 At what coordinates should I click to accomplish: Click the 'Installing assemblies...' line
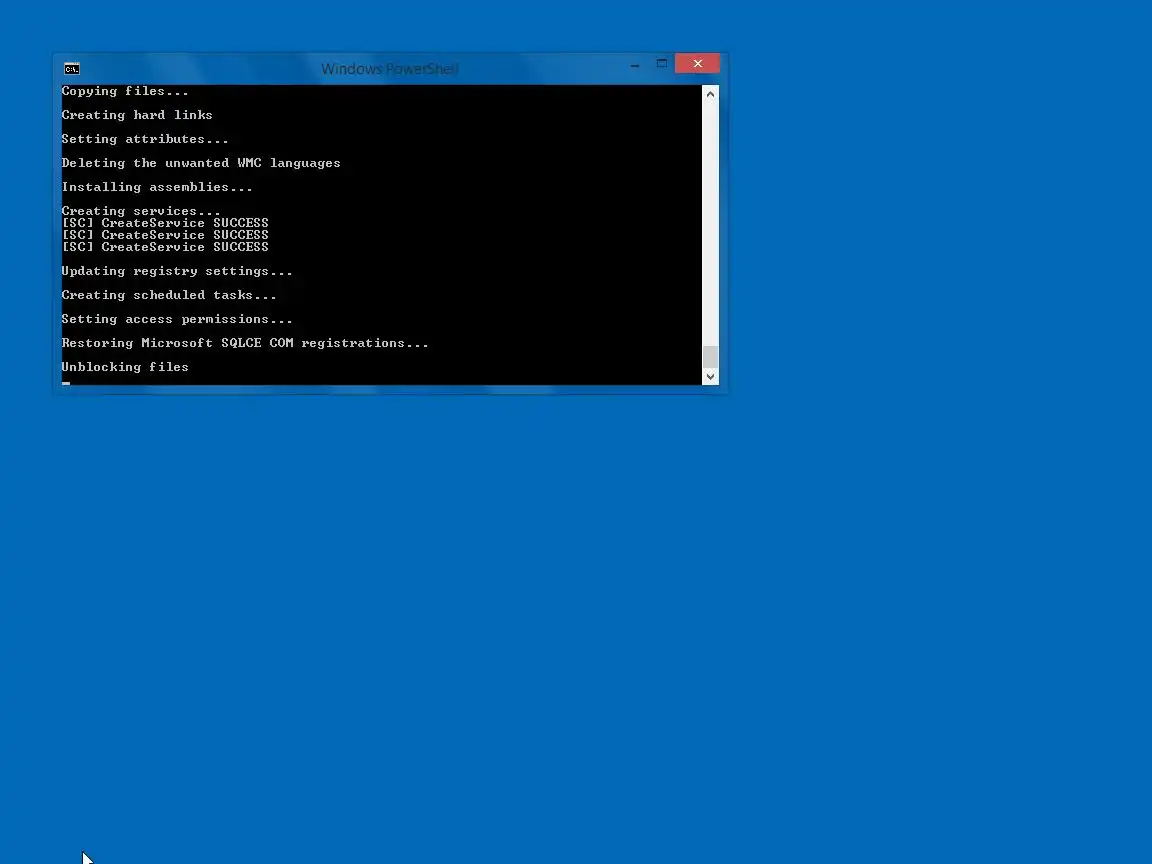pos(156,187)
